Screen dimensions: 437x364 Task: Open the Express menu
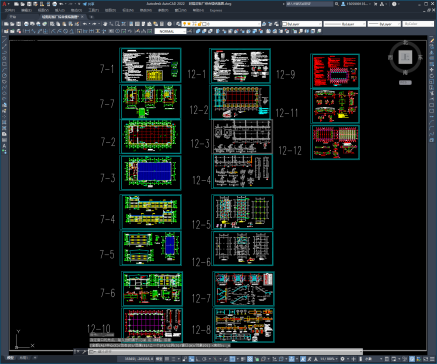click(216, 10)
